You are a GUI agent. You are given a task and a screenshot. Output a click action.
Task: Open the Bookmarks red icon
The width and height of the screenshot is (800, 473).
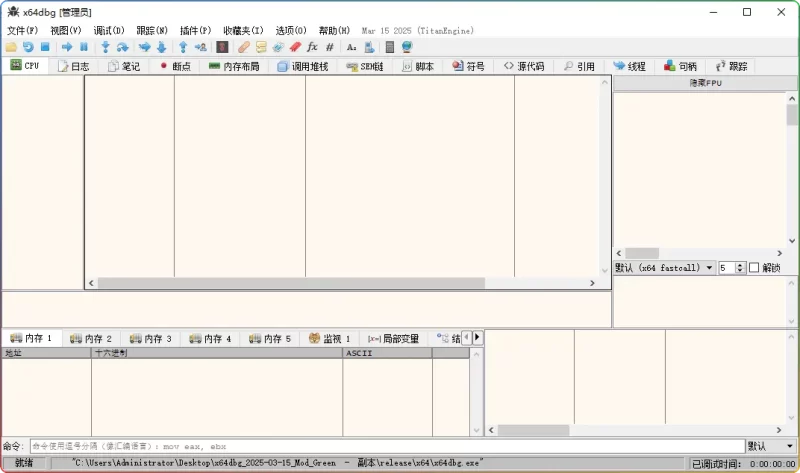pos(295,47)
